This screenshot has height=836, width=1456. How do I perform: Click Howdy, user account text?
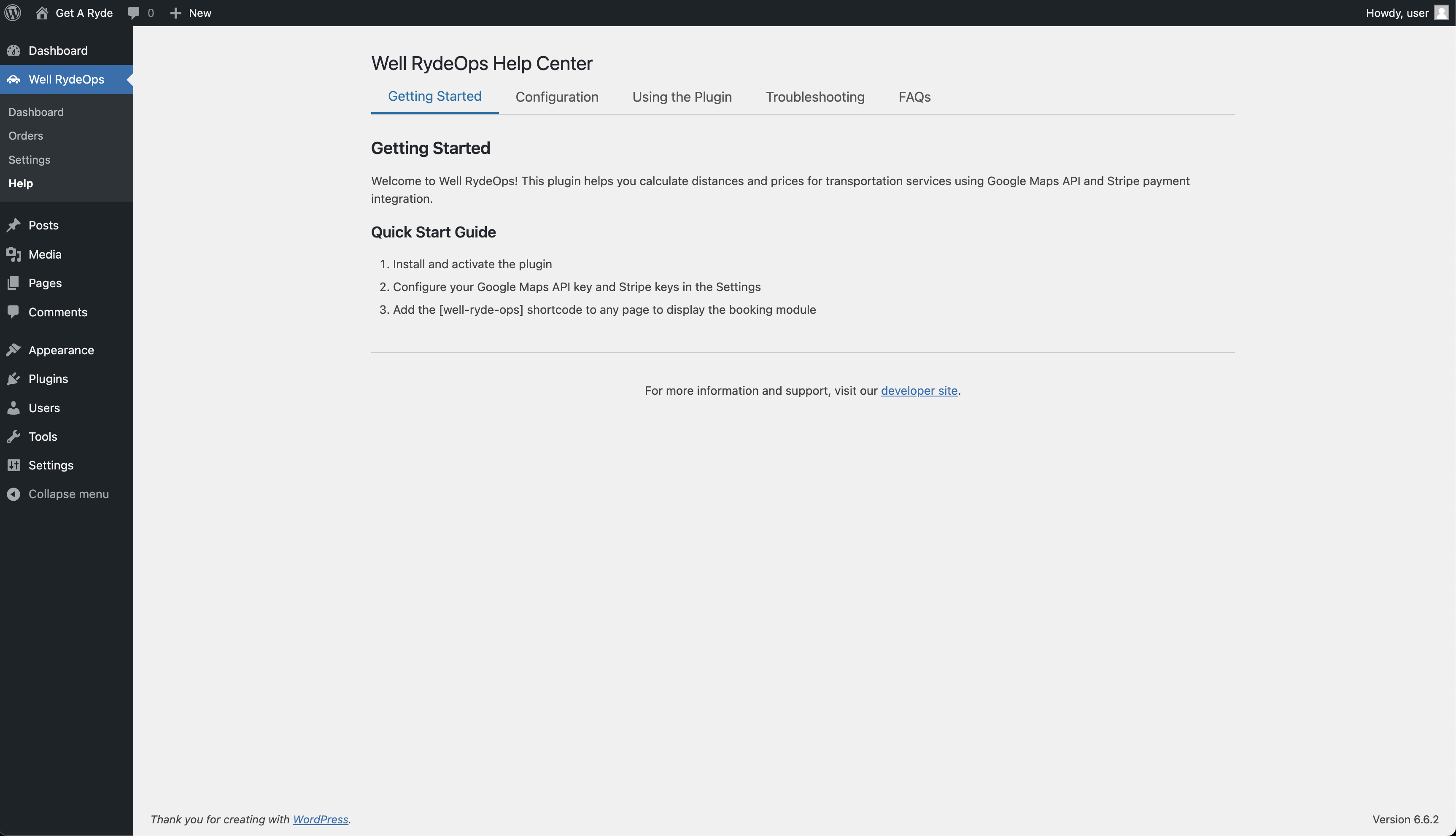(x=1397, y=13)
